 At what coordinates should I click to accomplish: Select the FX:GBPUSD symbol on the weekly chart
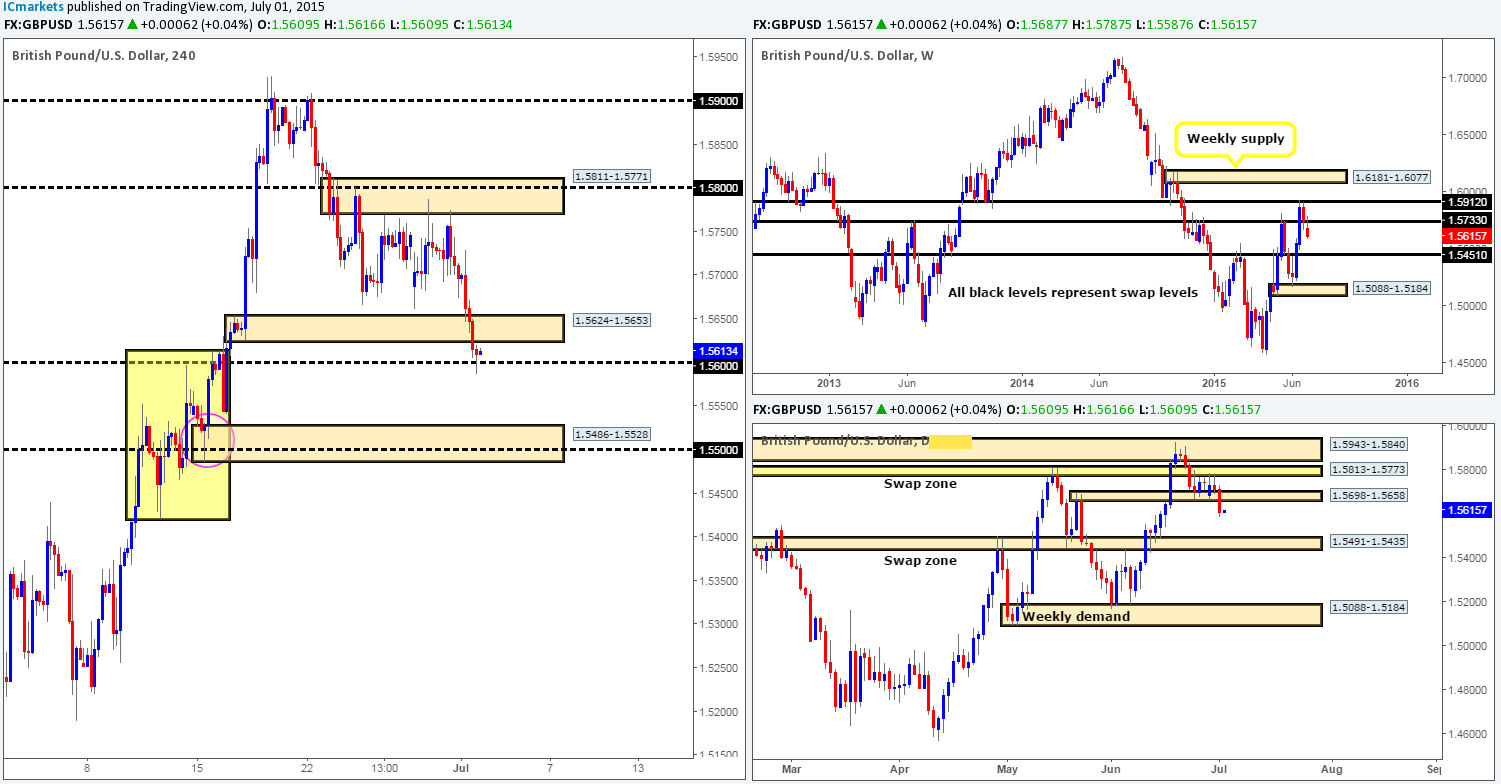789,24
